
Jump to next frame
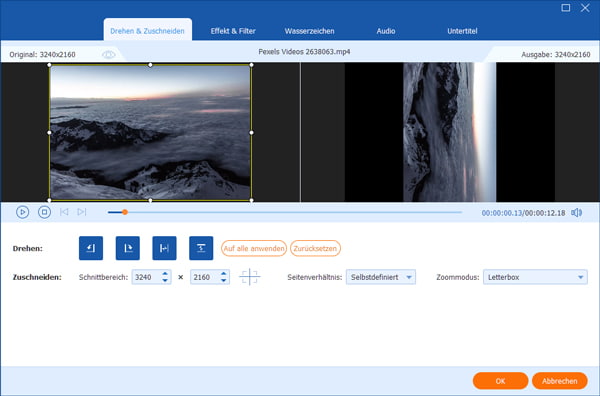82,212
